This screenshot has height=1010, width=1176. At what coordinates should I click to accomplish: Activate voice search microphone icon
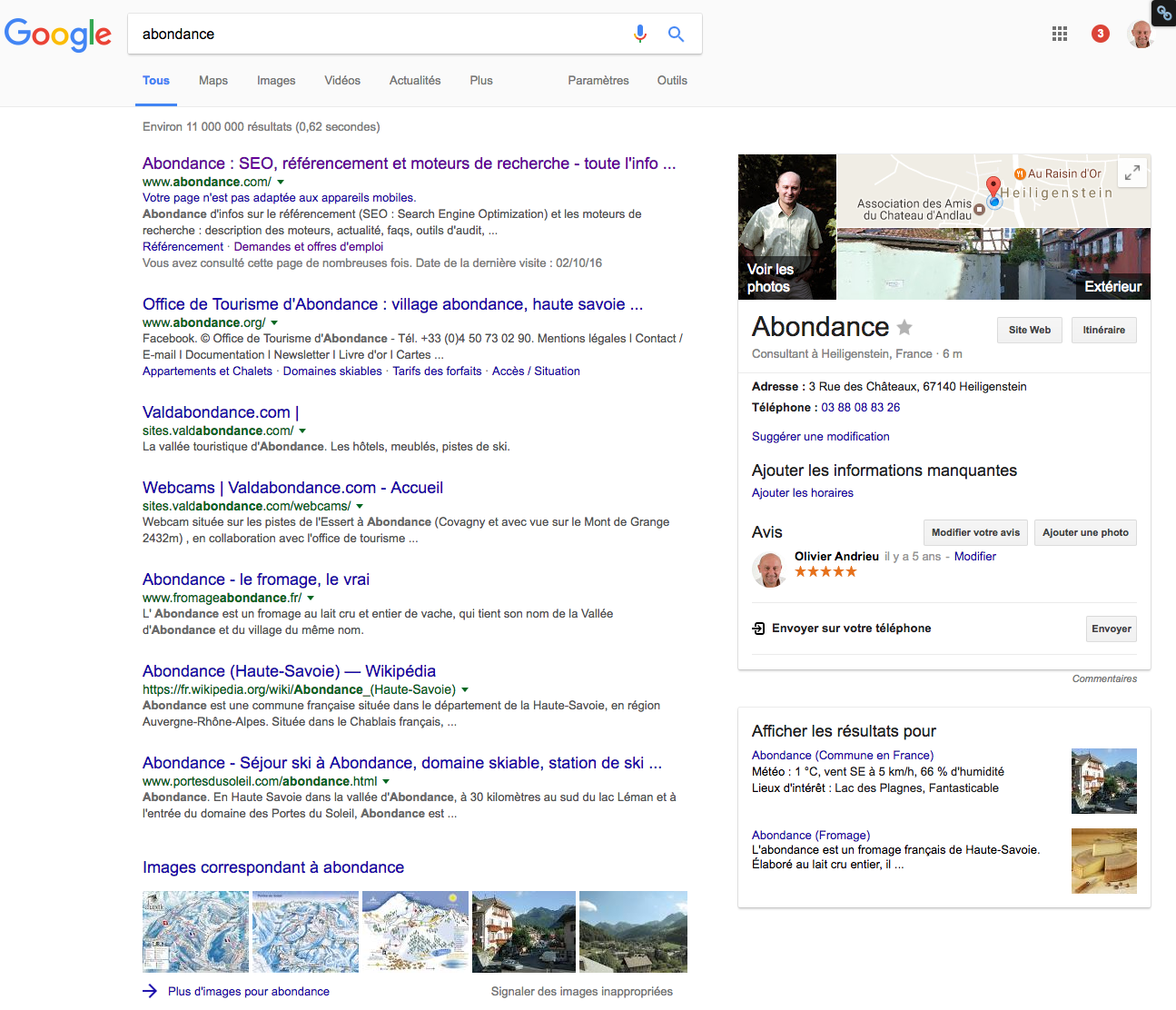(640, 34)
